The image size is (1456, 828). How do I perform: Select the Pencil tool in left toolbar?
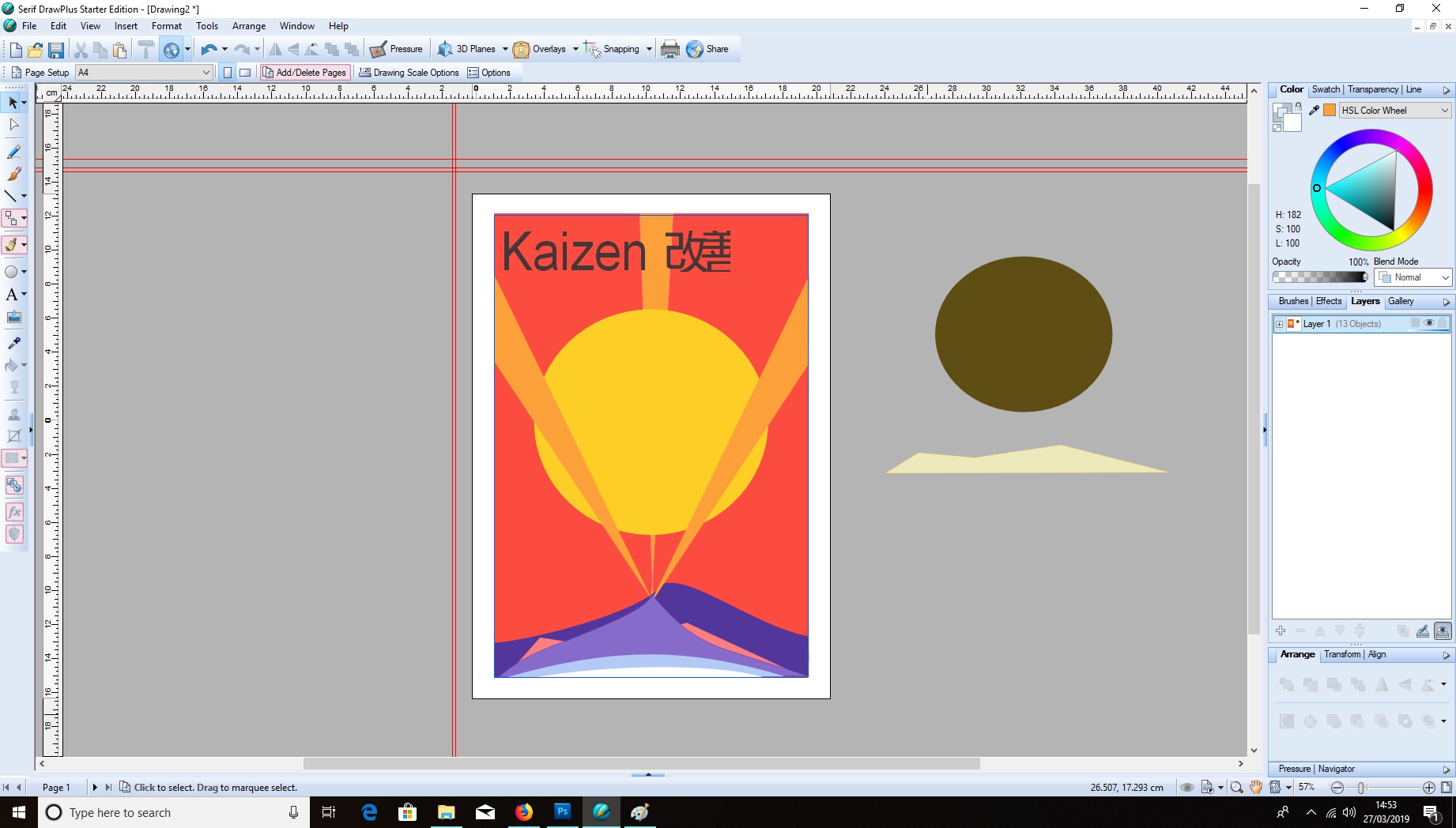click(x=13, y=152)
